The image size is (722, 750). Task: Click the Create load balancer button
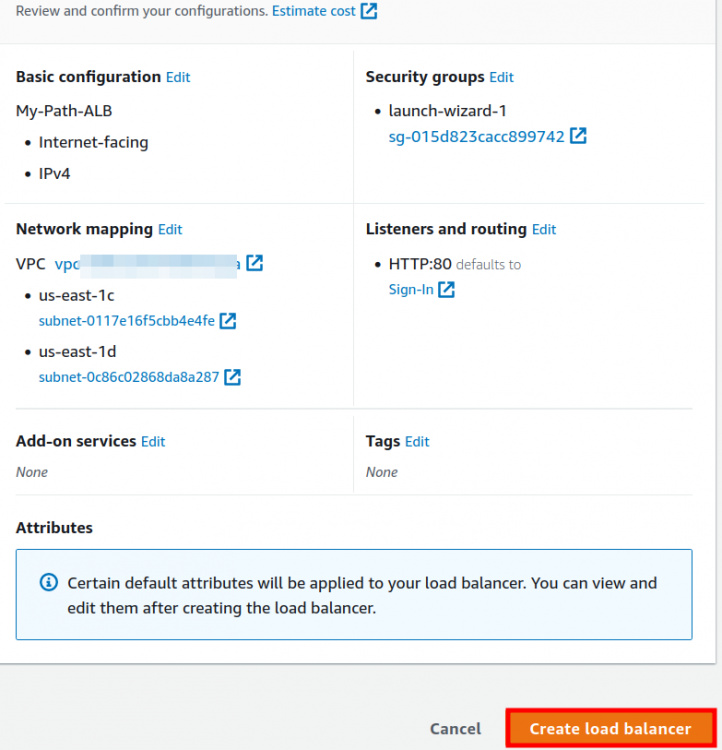pos(610,728)
